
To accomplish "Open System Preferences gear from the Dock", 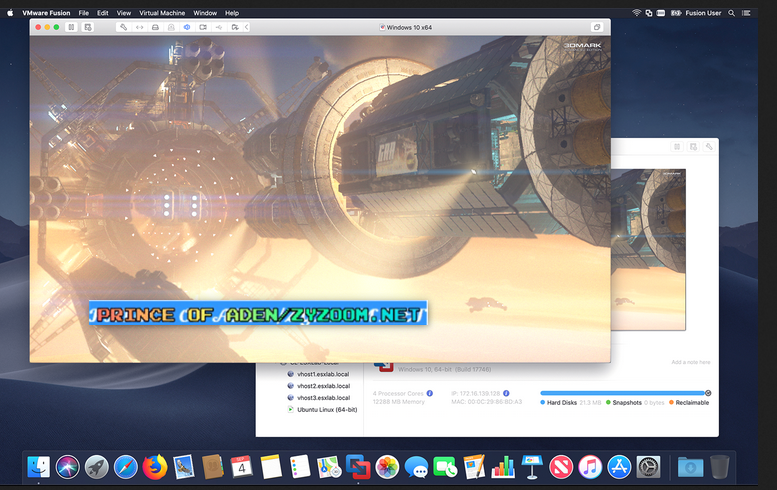I will [649, 467].
